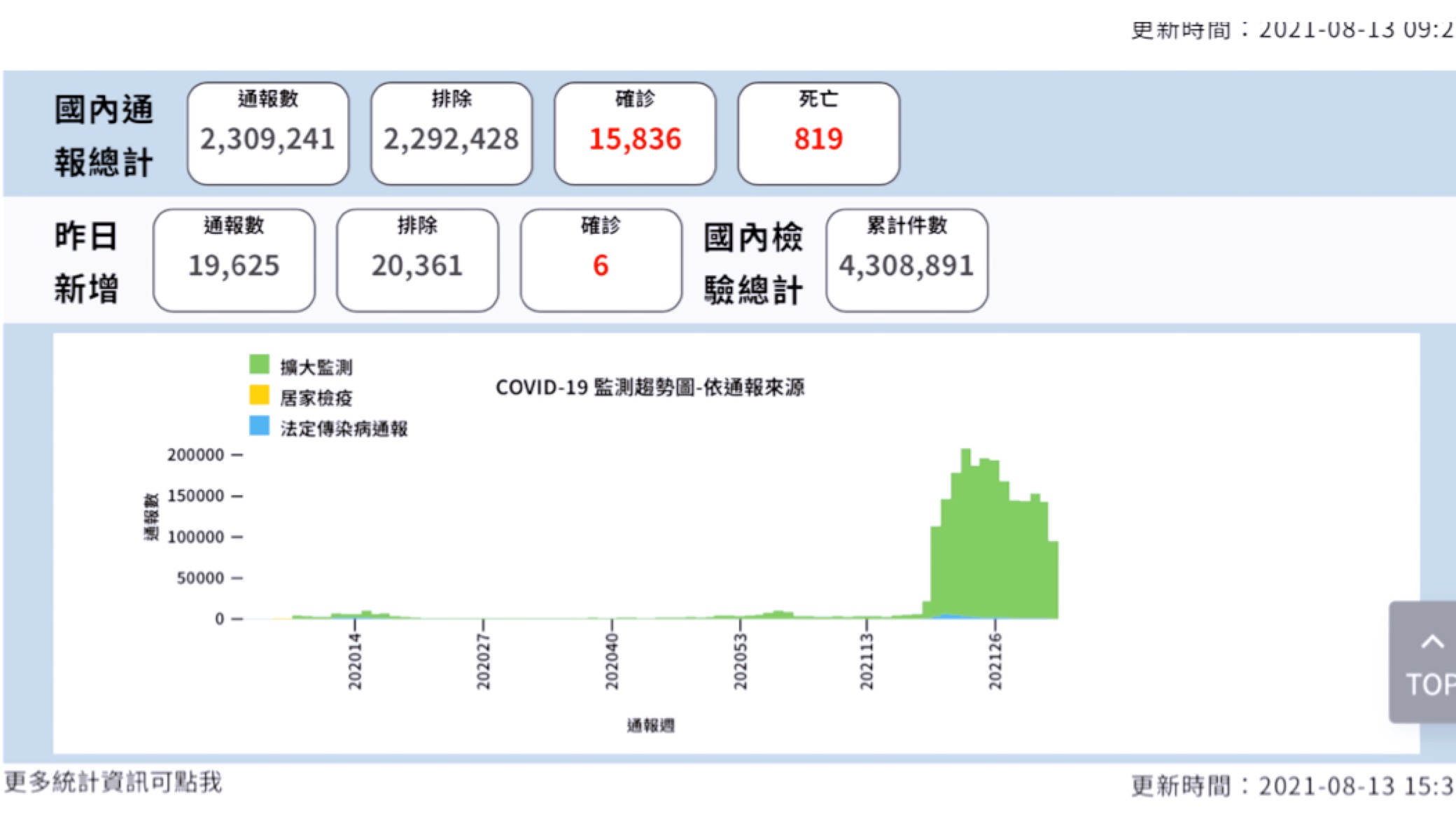Click the 202053 x-axis week label
1456x819 pixels.
740,661
